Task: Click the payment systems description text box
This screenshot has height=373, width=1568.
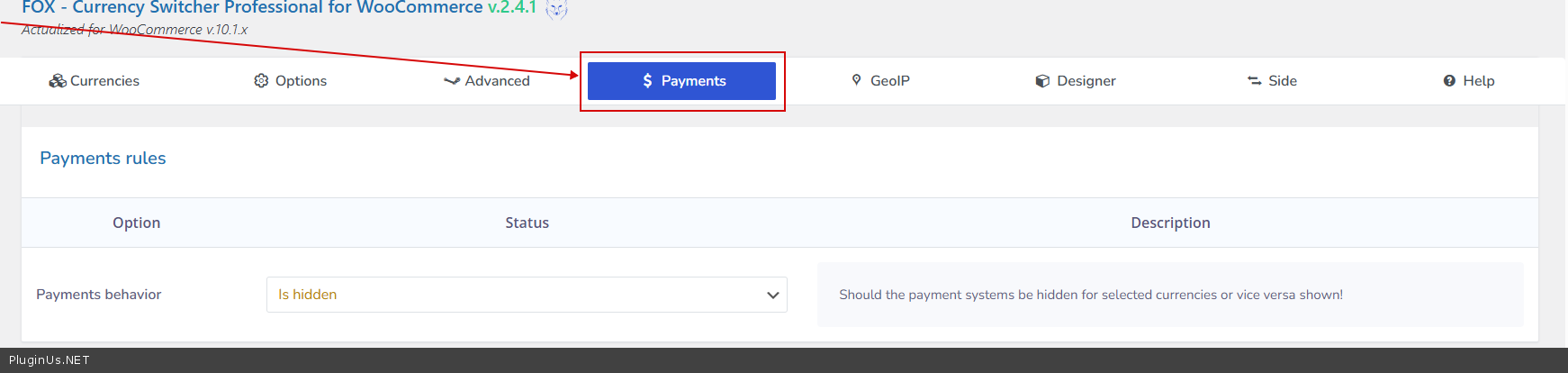Action: click(1169, 295)
